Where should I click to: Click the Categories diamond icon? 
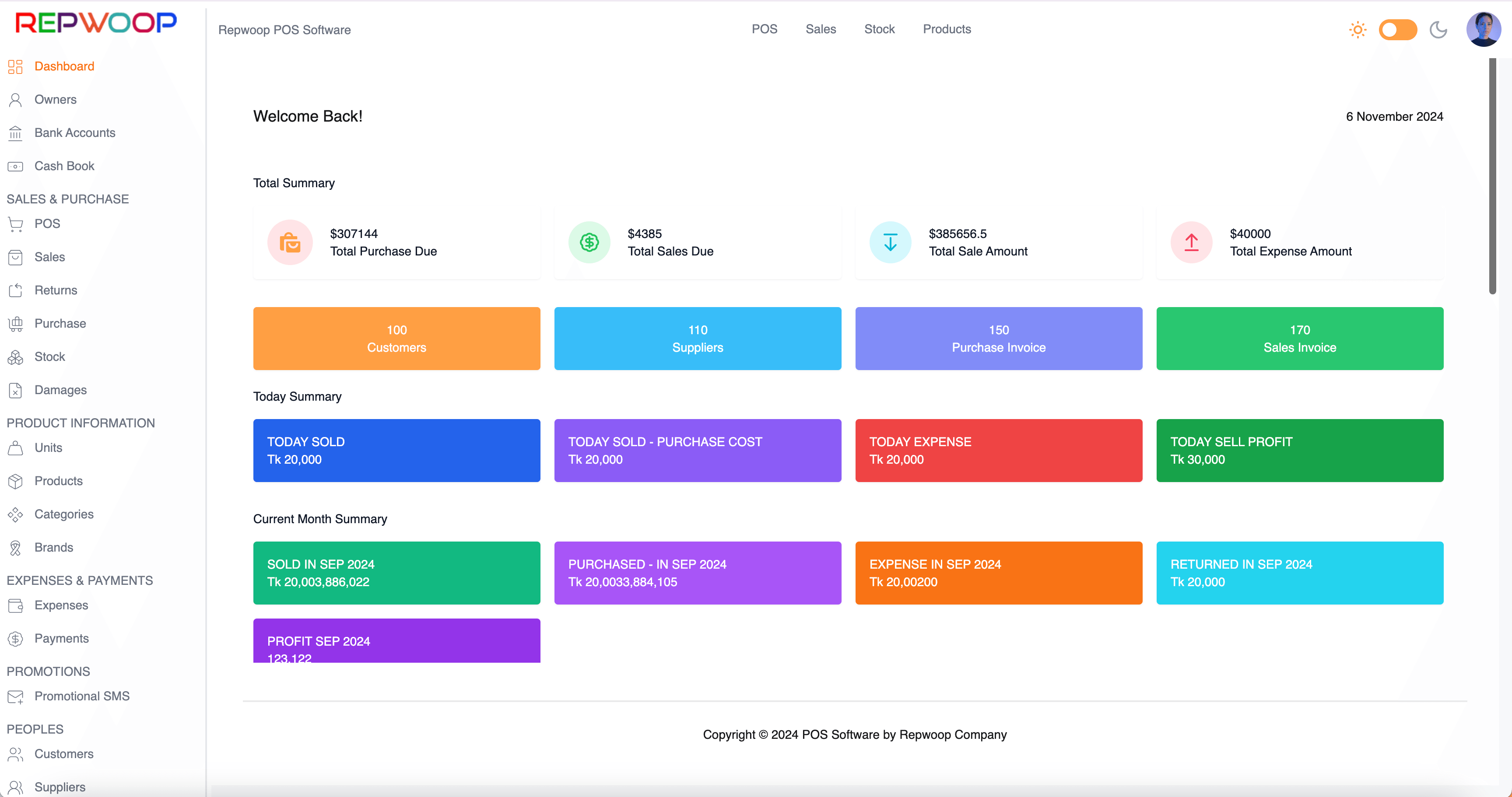click(x=15, y=515)
